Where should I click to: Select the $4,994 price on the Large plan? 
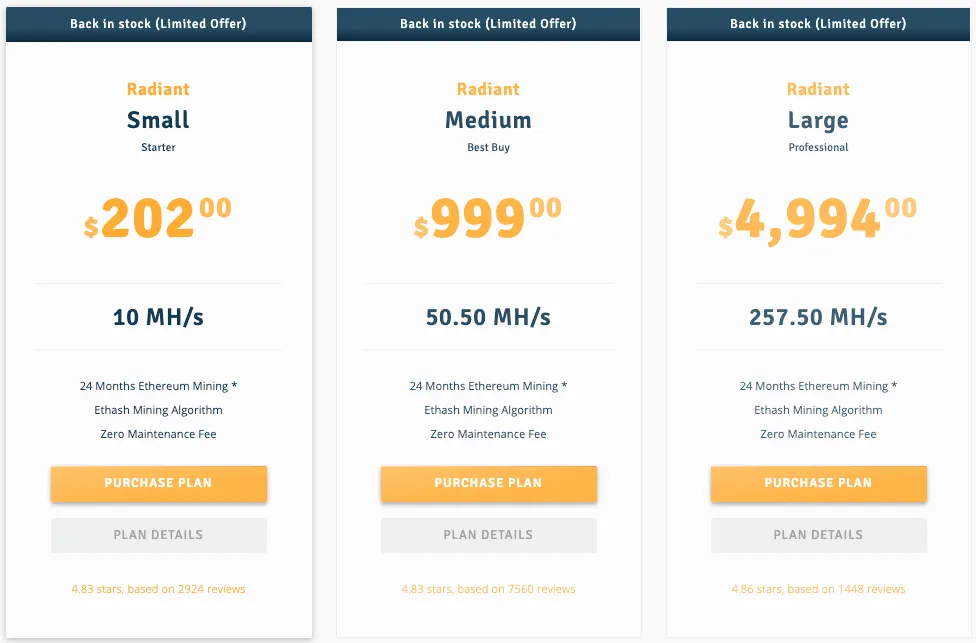click(815, 217)
